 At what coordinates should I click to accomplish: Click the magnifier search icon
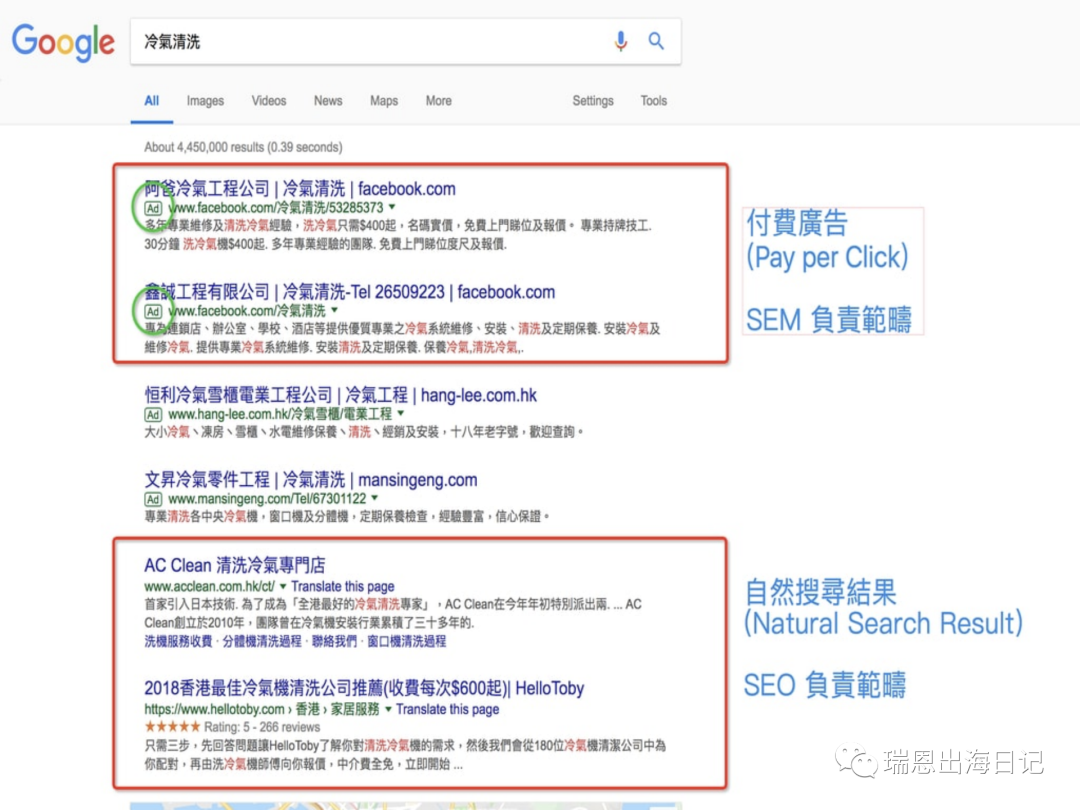pyautogui.click(x=656, y=41)
